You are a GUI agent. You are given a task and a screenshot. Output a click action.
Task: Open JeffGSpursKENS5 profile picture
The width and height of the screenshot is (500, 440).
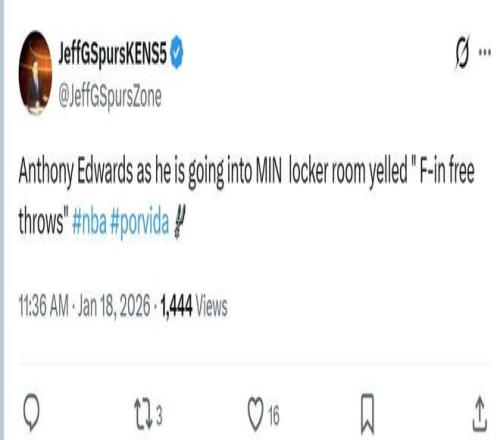click(36, 73)
